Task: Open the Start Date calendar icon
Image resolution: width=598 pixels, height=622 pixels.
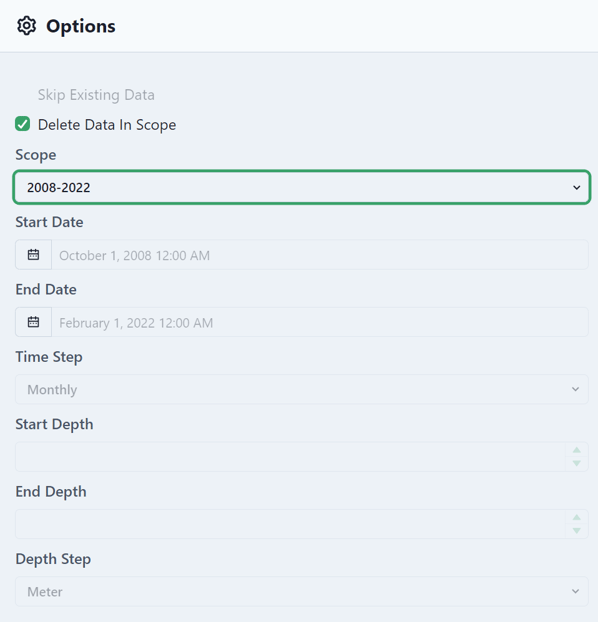Action: (33, 255)
